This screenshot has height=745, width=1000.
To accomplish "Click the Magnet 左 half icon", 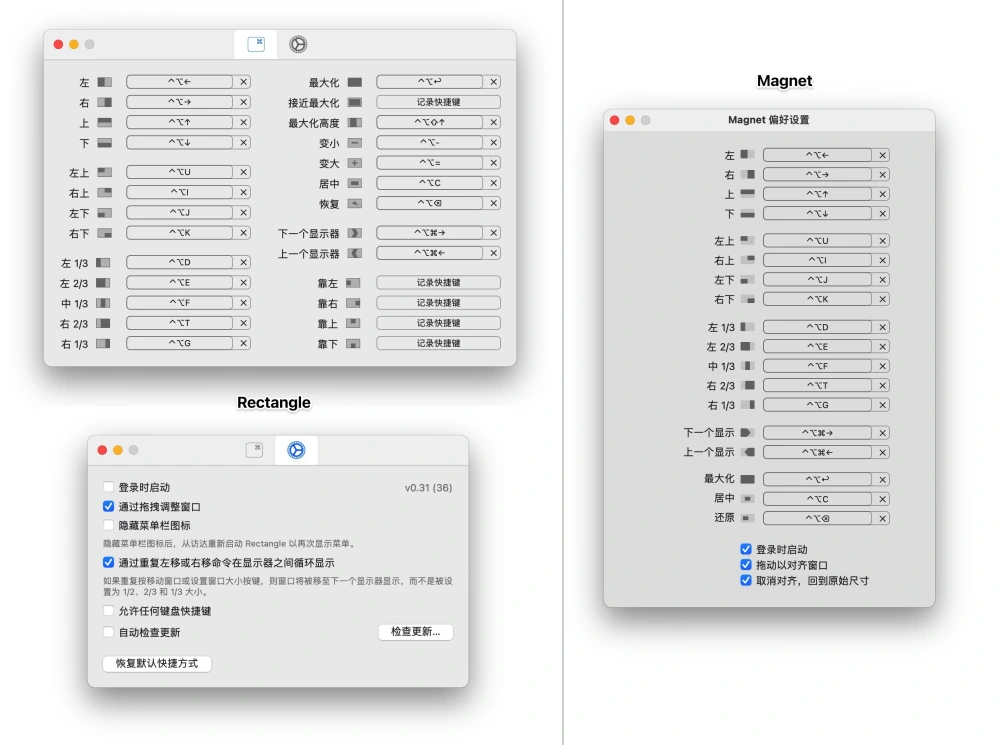I will [x=747, y=154].
